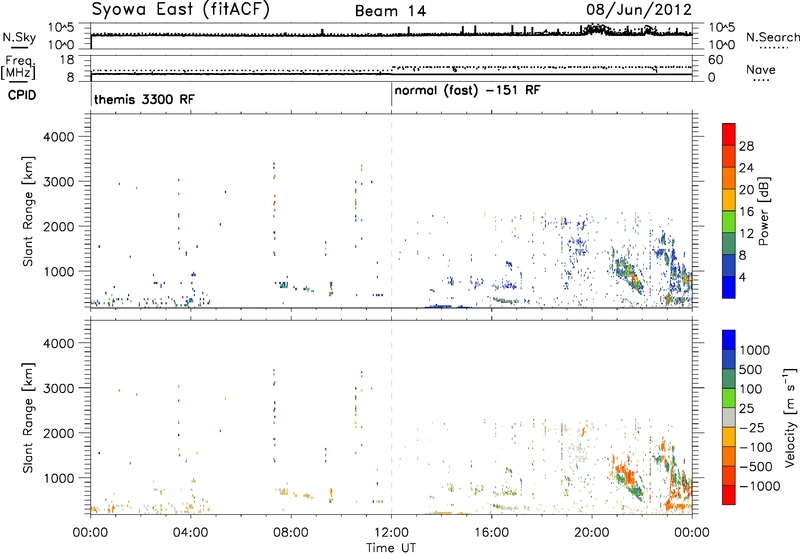
Task: Select the "N.Sky" legend label
Action: (19, 37)
